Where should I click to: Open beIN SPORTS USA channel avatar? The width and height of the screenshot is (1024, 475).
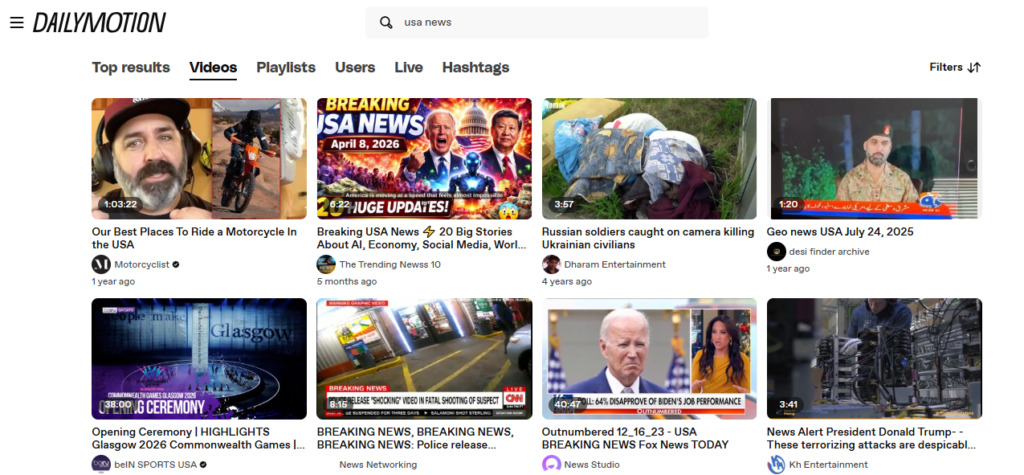(x=101, y=465)
